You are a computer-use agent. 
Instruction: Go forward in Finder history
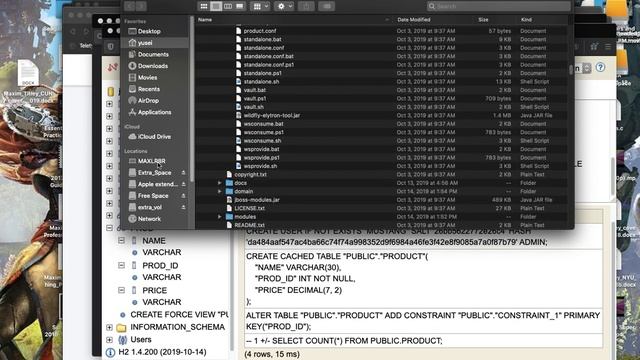pos(141,6)
